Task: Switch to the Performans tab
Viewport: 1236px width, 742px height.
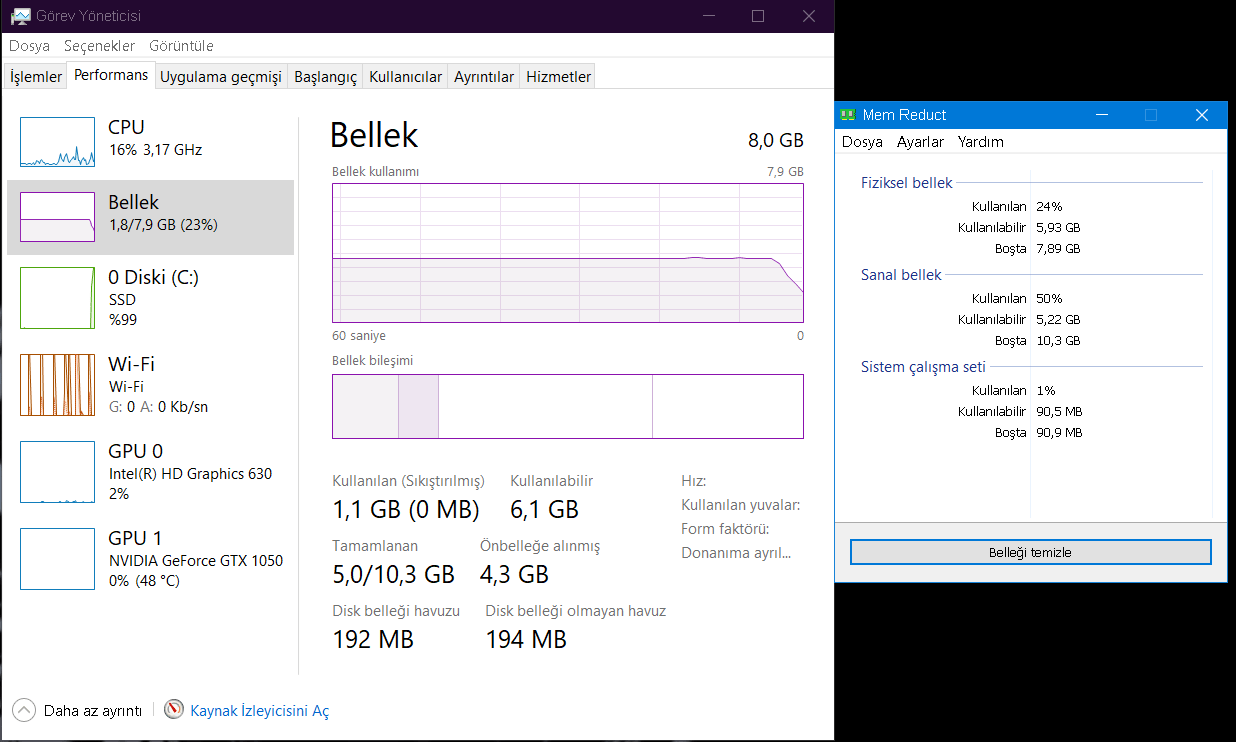Action: tap(111, 75)
